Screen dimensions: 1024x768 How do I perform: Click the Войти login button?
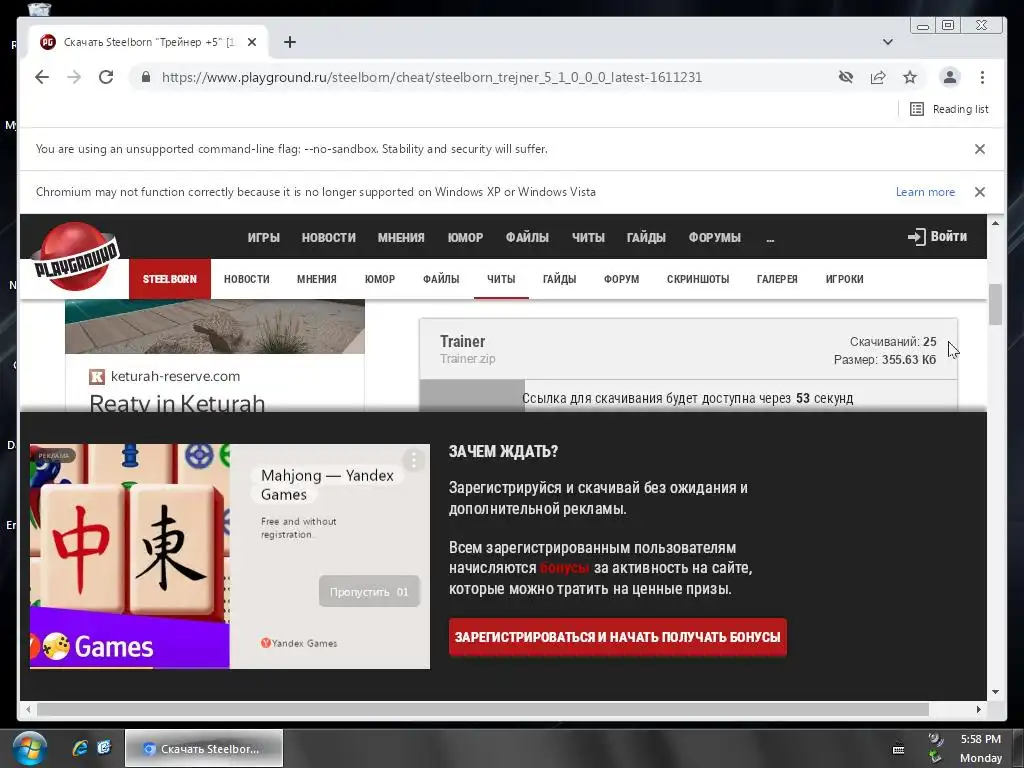pos(938,236)
